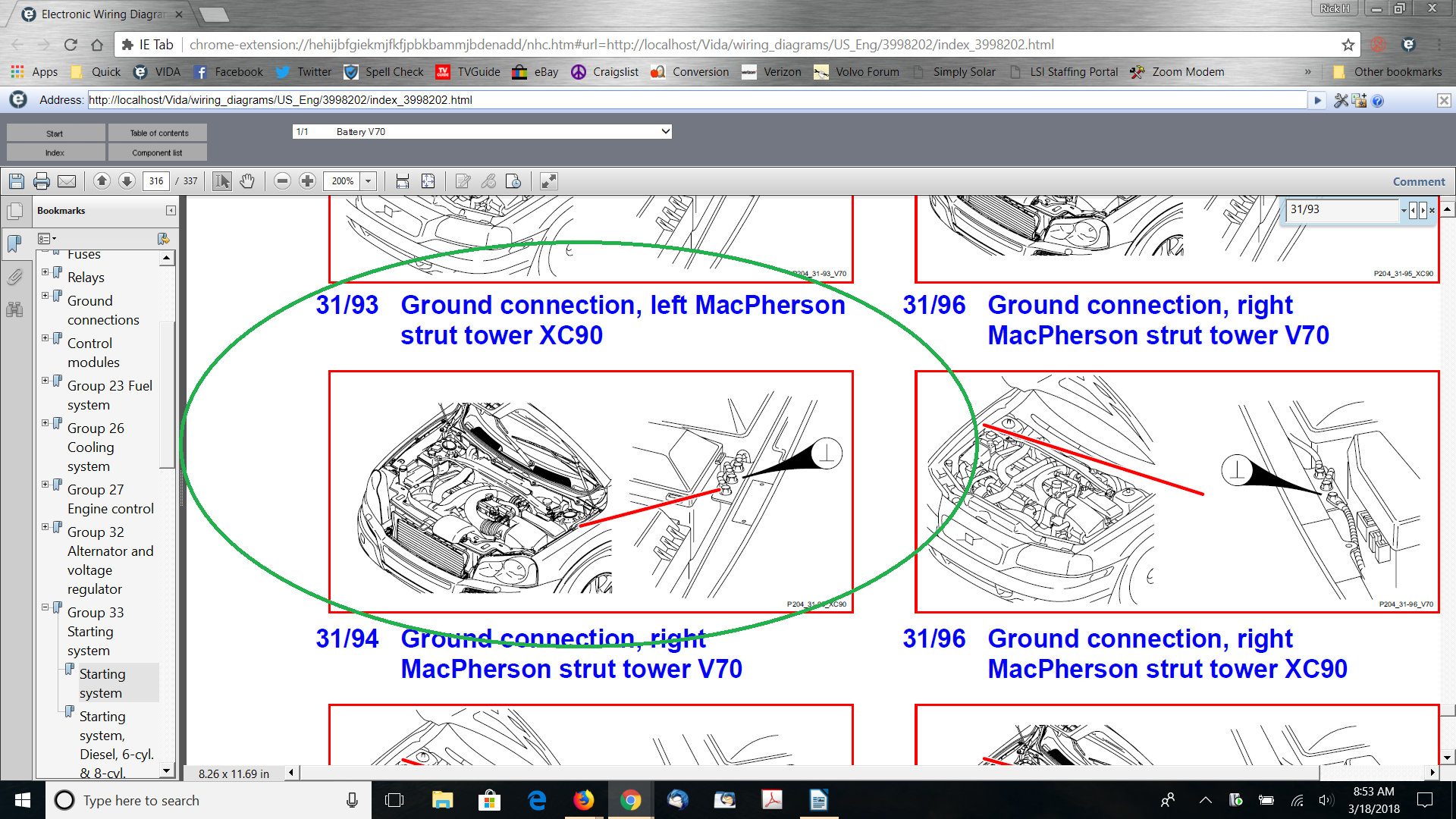Viewport: 1456px width, 819px height.
Task: Collapse Group 33 Starting system node
Action: click(45, 607)
